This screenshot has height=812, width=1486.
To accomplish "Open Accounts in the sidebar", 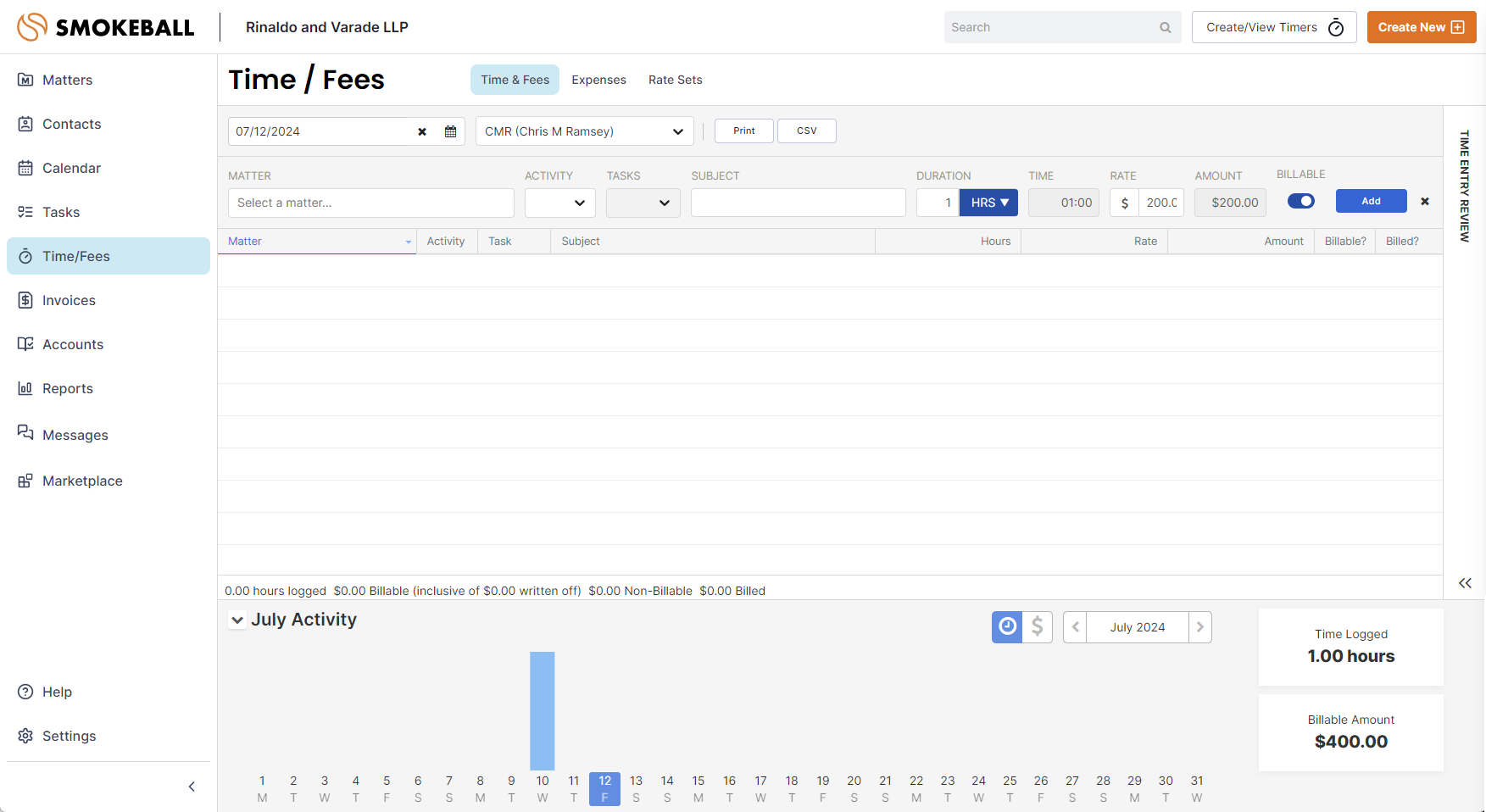I will [x=109, y=344].
